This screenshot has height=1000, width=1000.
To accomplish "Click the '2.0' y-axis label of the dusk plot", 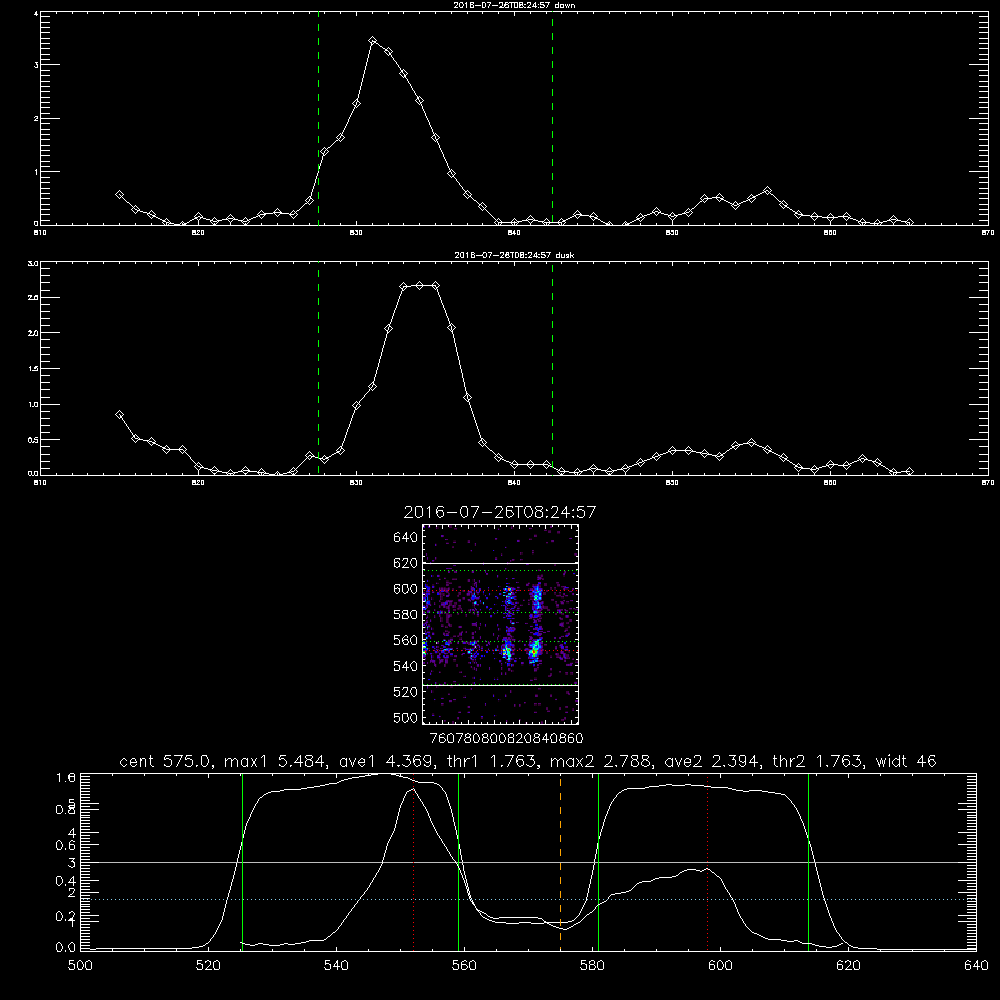I will 34,333.
